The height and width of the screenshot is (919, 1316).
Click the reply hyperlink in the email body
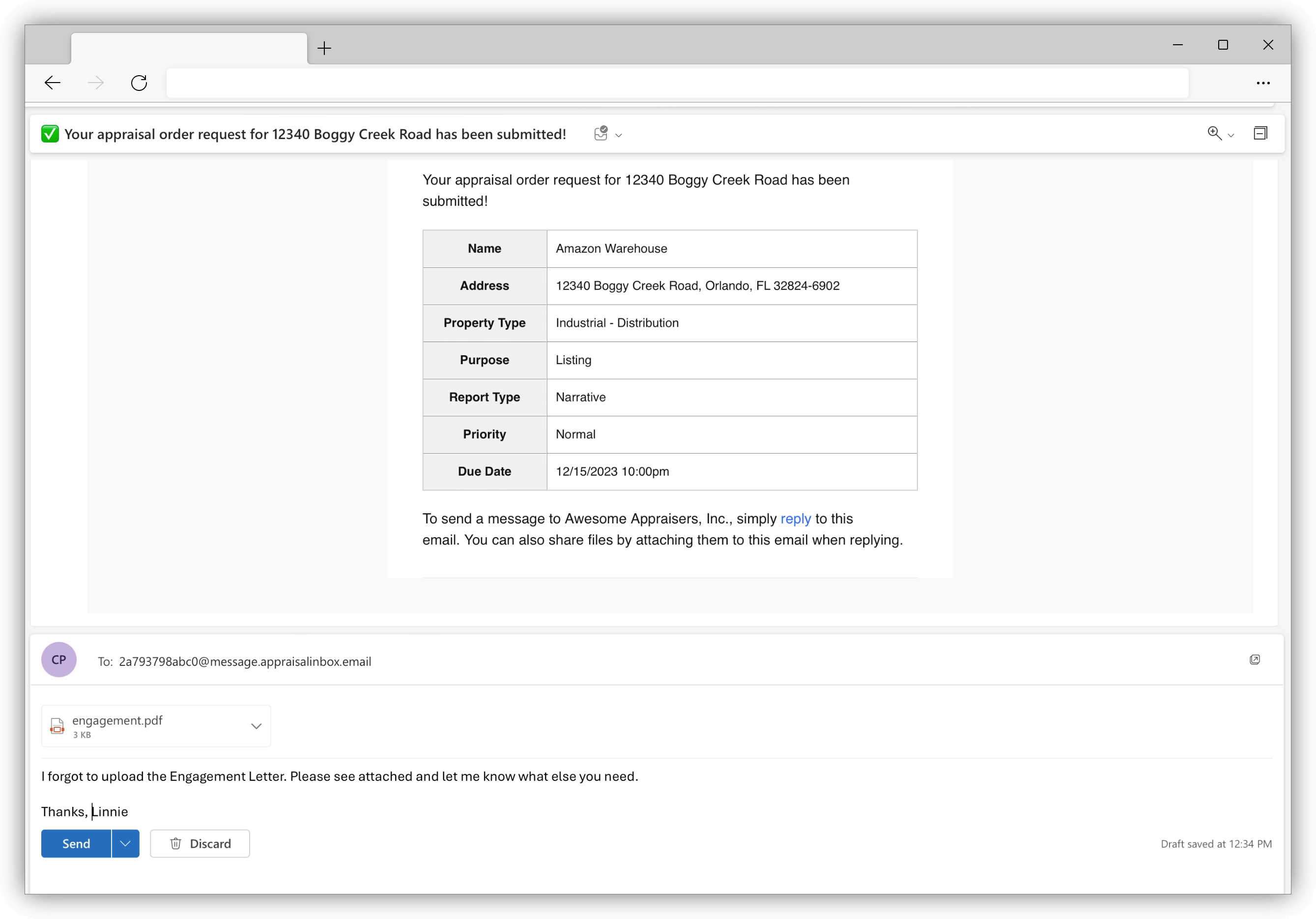pos(796,518)
